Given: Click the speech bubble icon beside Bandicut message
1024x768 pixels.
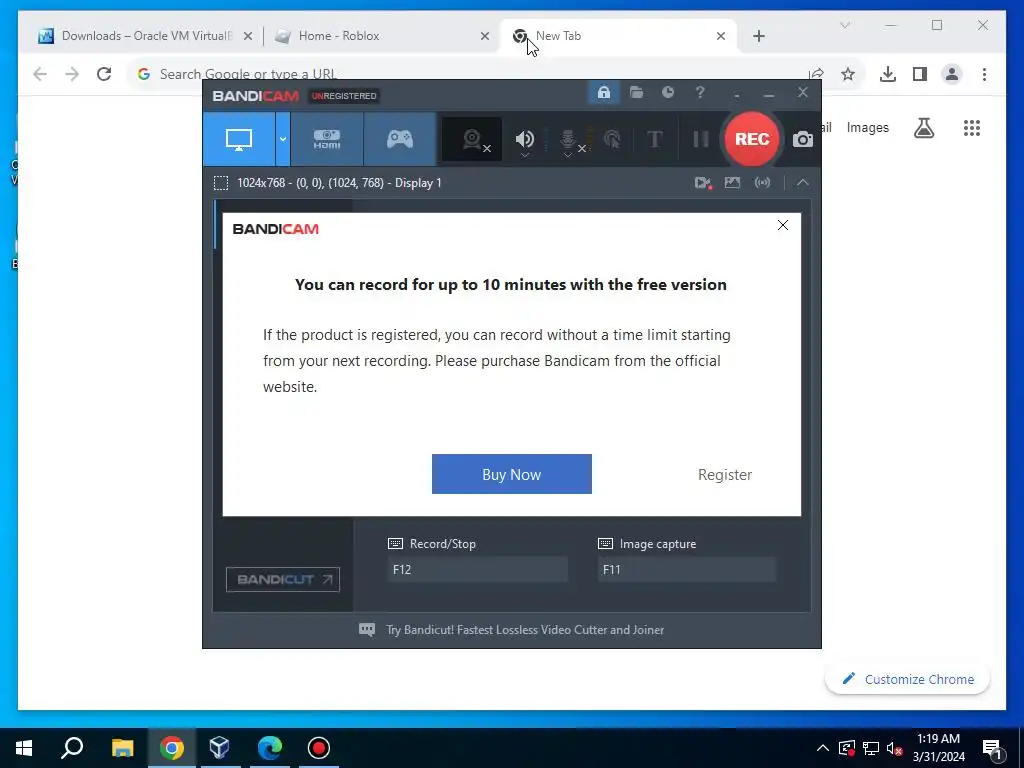Looking at the screenshot, I should pyautogui.click(x=367, y=630).
